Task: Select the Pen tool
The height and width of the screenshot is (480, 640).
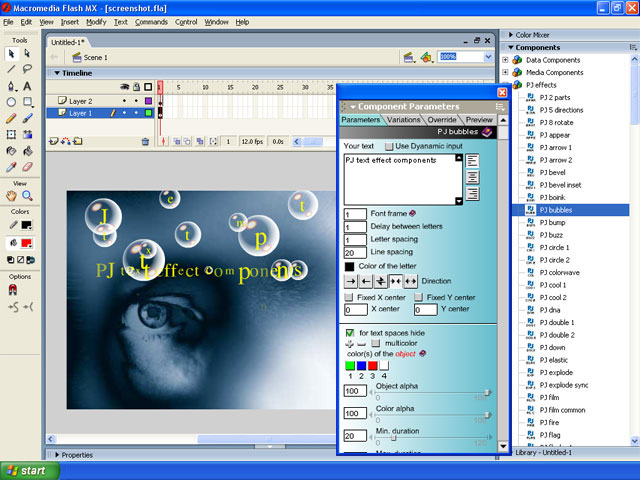Action: point(11,86)
